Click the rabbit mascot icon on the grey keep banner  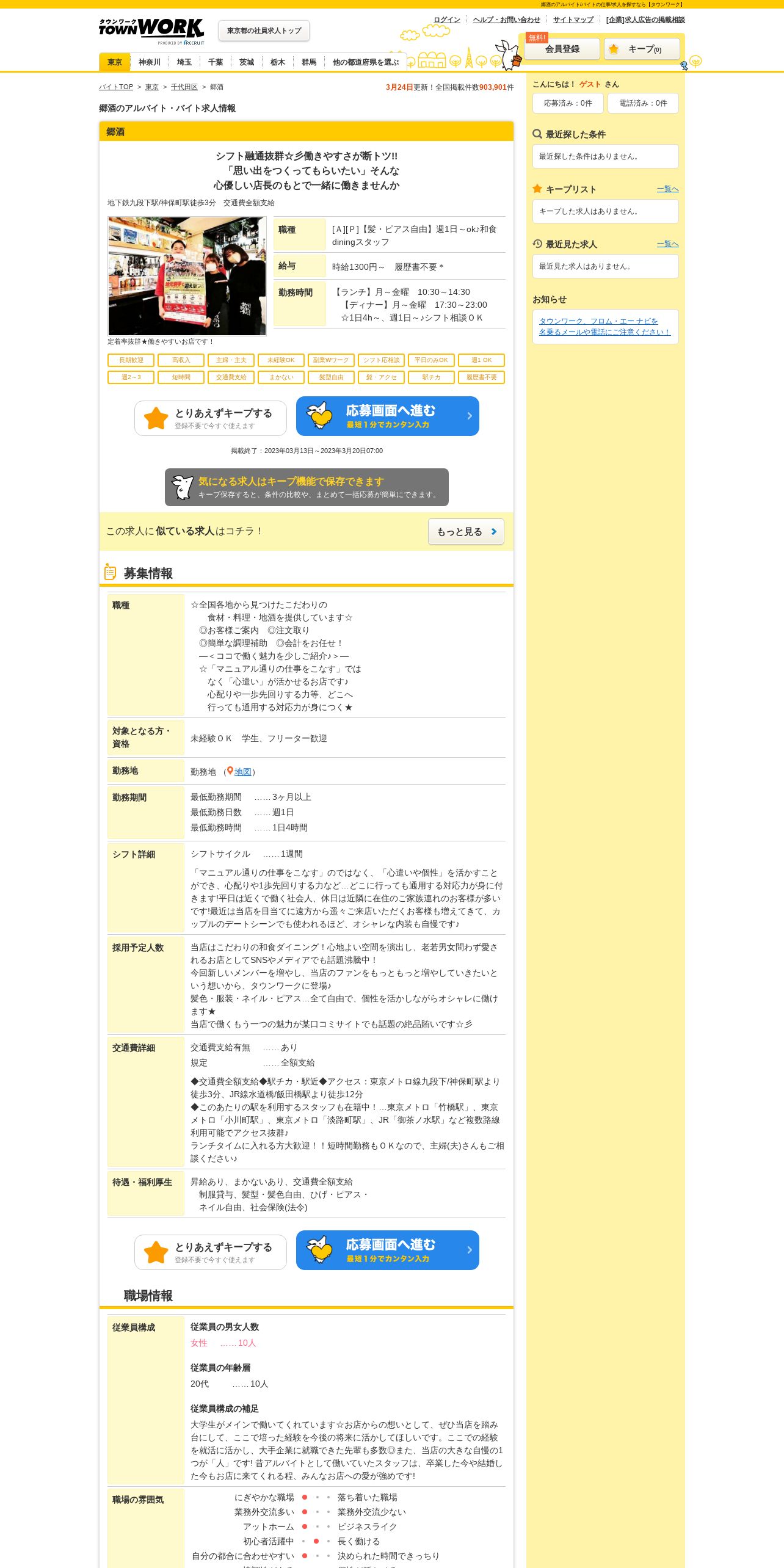coord(182,487)
